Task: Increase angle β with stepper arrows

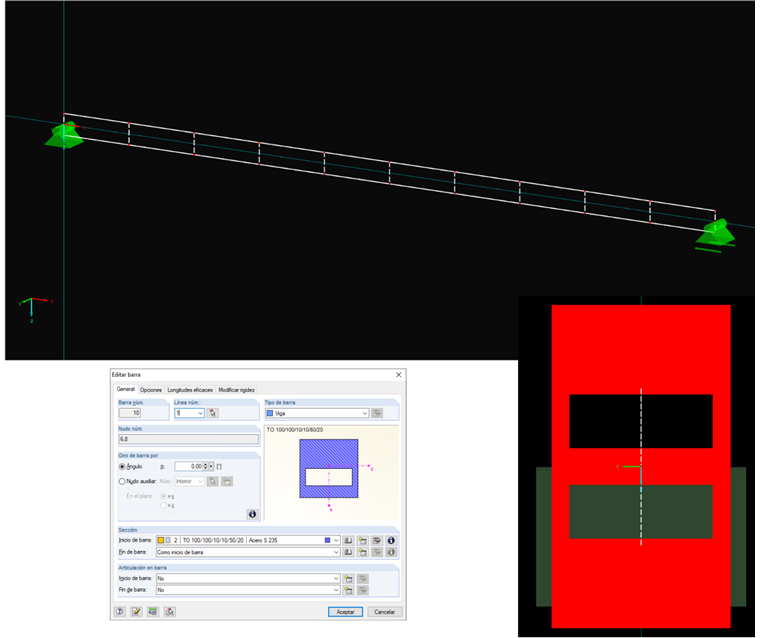Action: [x=206, y=464]
